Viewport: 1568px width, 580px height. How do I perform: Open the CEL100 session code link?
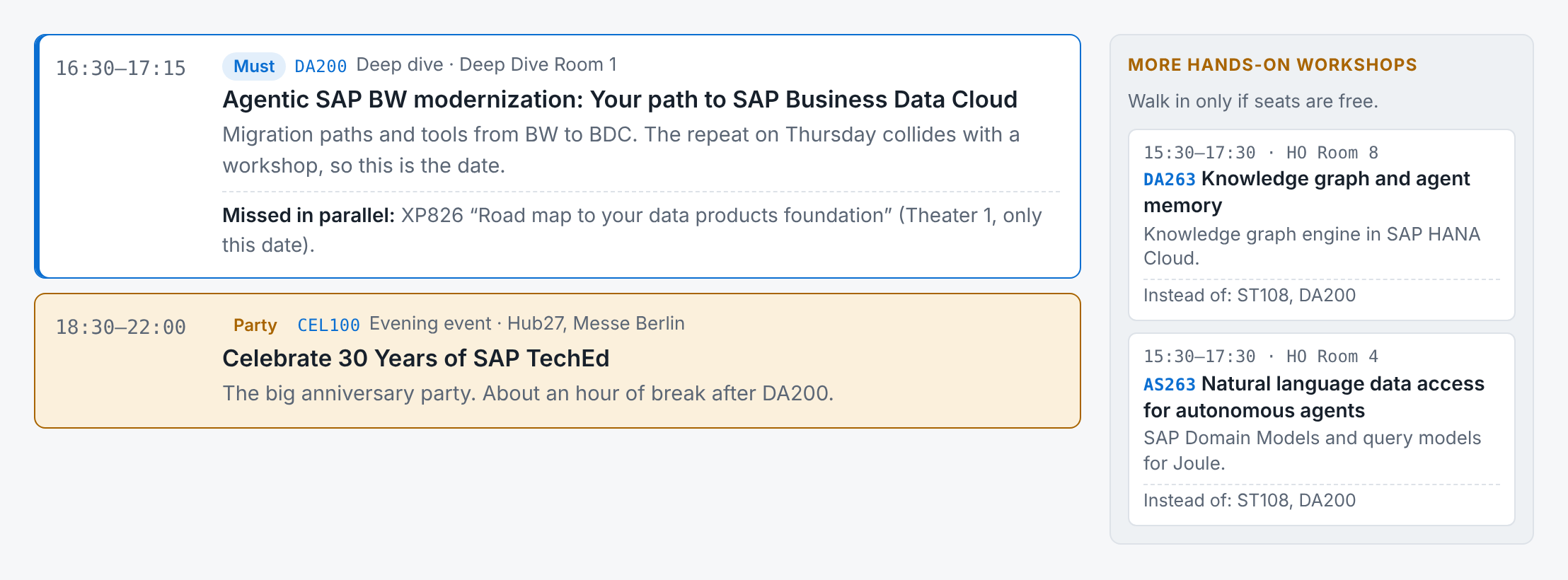coord(328,325)
